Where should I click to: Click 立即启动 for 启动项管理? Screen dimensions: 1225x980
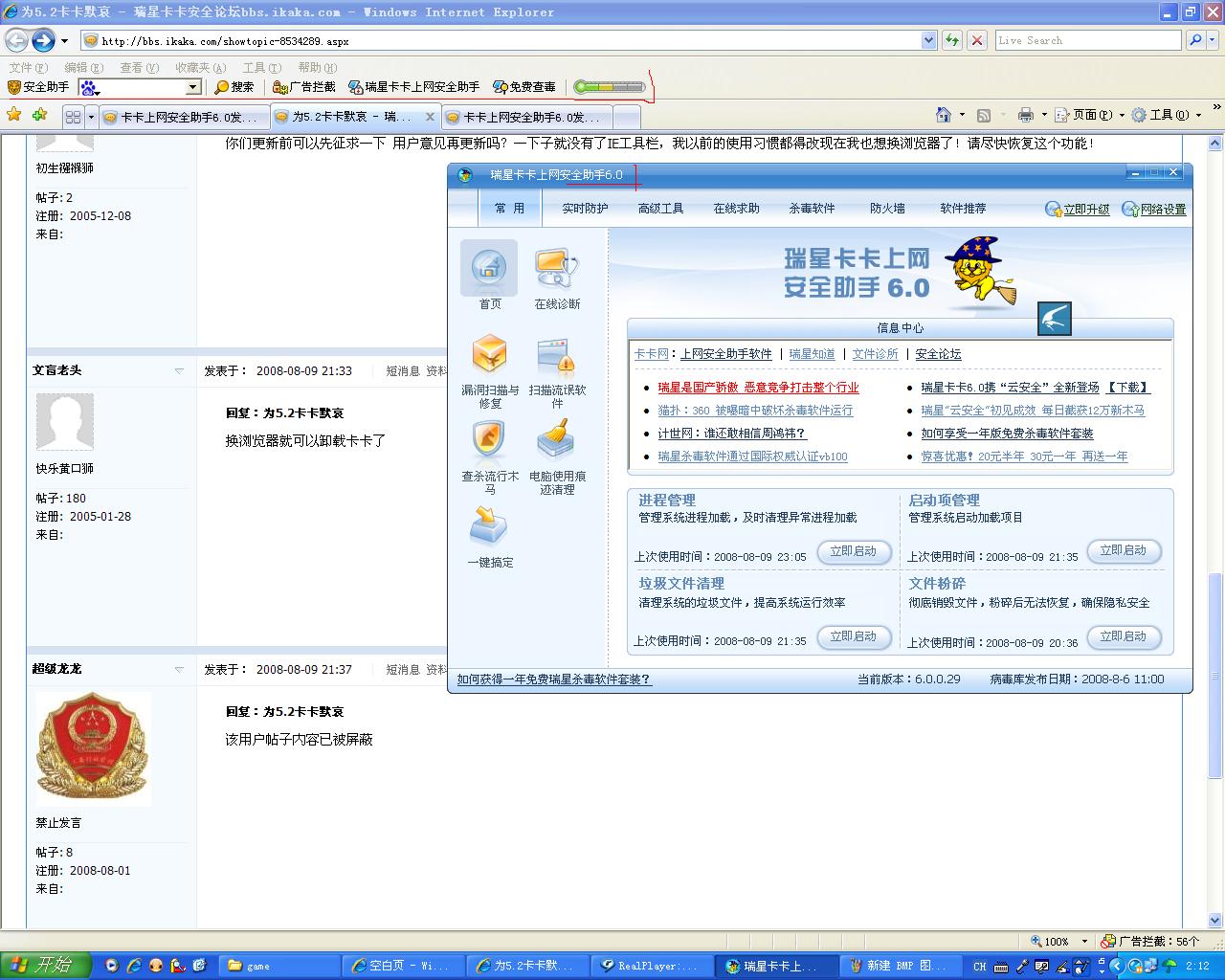click(1124, 551)
